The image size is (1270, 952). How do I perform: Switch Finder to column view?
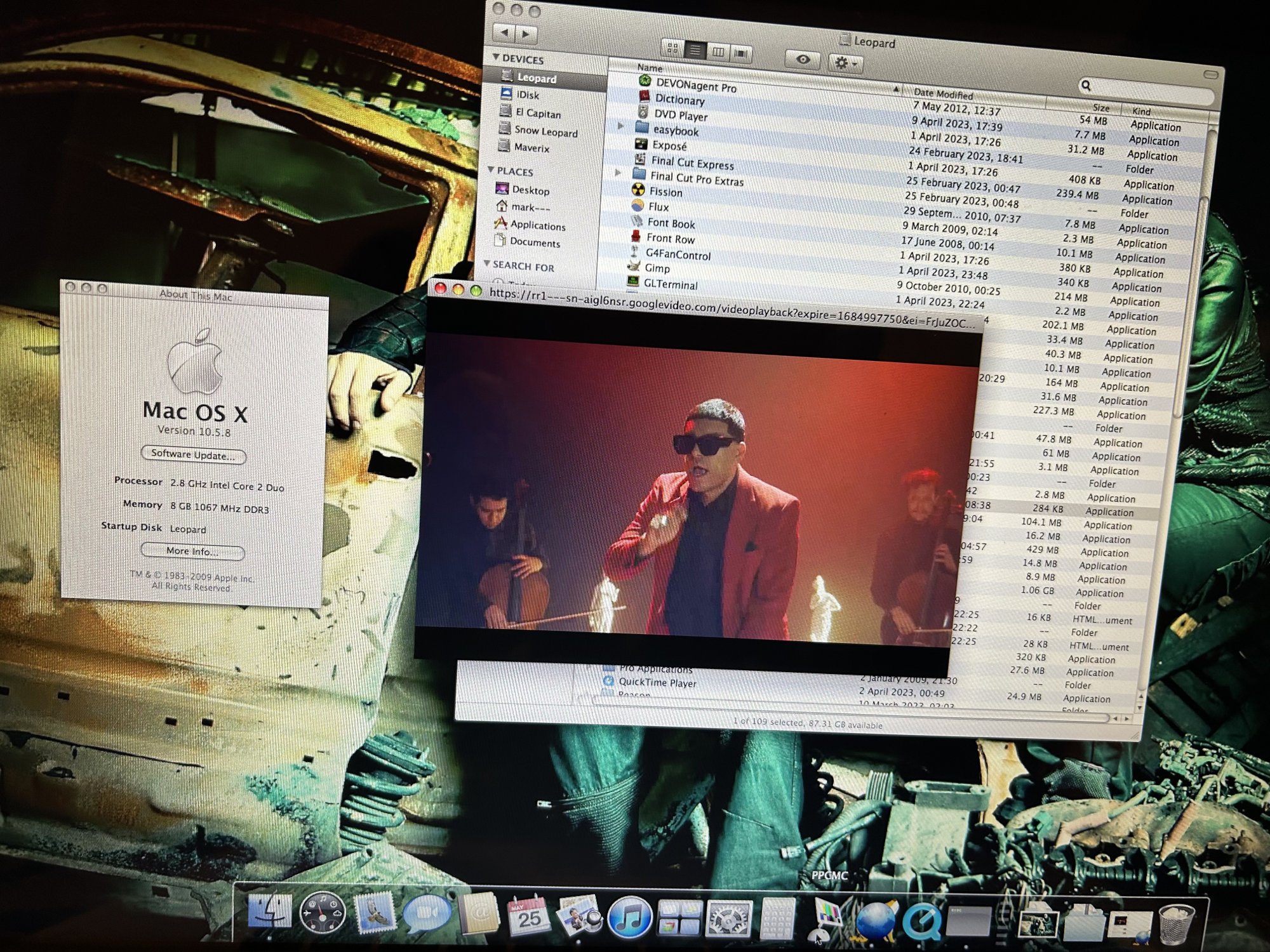pos(718,51)
